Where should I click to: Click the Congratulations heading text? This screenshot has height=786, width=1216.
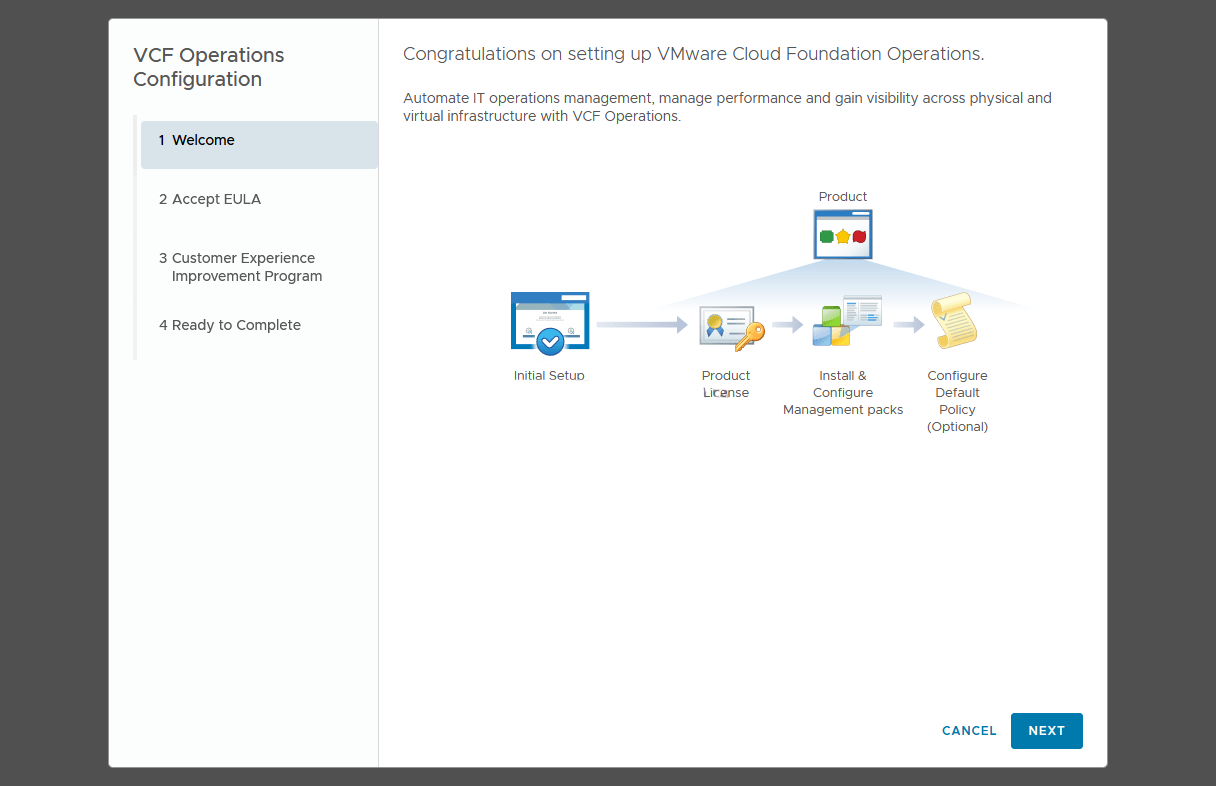click(693, 54)
